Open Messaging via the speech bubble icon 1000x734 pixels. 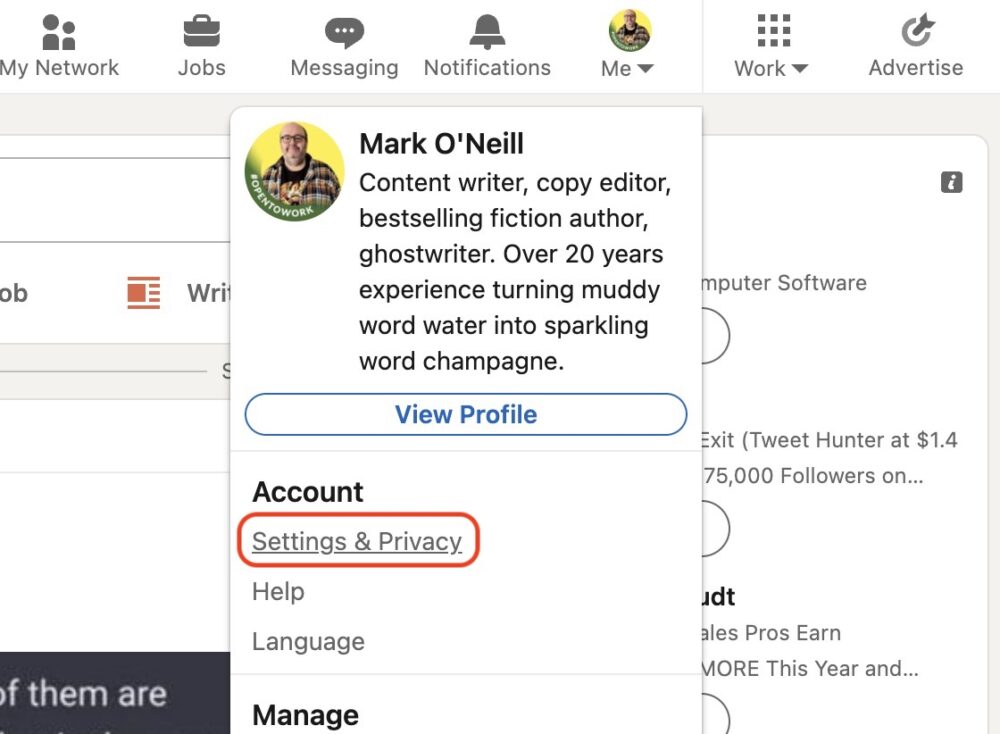click(344, 31)
